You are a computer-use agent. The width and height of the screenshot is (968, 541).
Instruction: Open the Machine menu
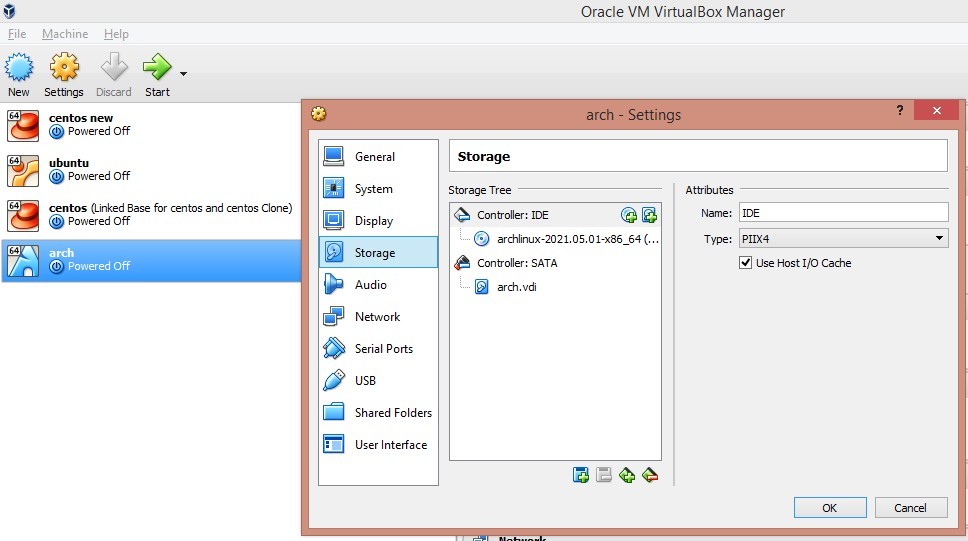65,34
